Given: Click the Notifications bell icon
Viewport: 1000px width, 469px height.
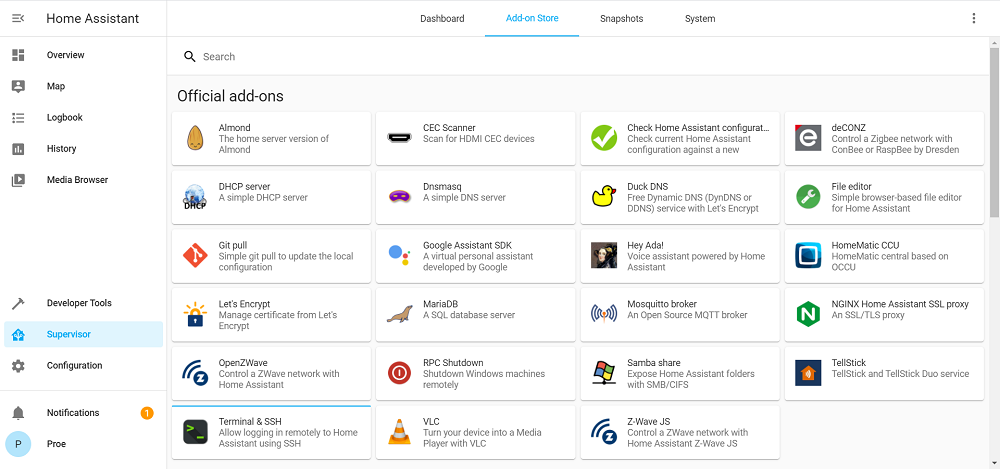Looking at the screenshot, I should click(x=18, y=413).
